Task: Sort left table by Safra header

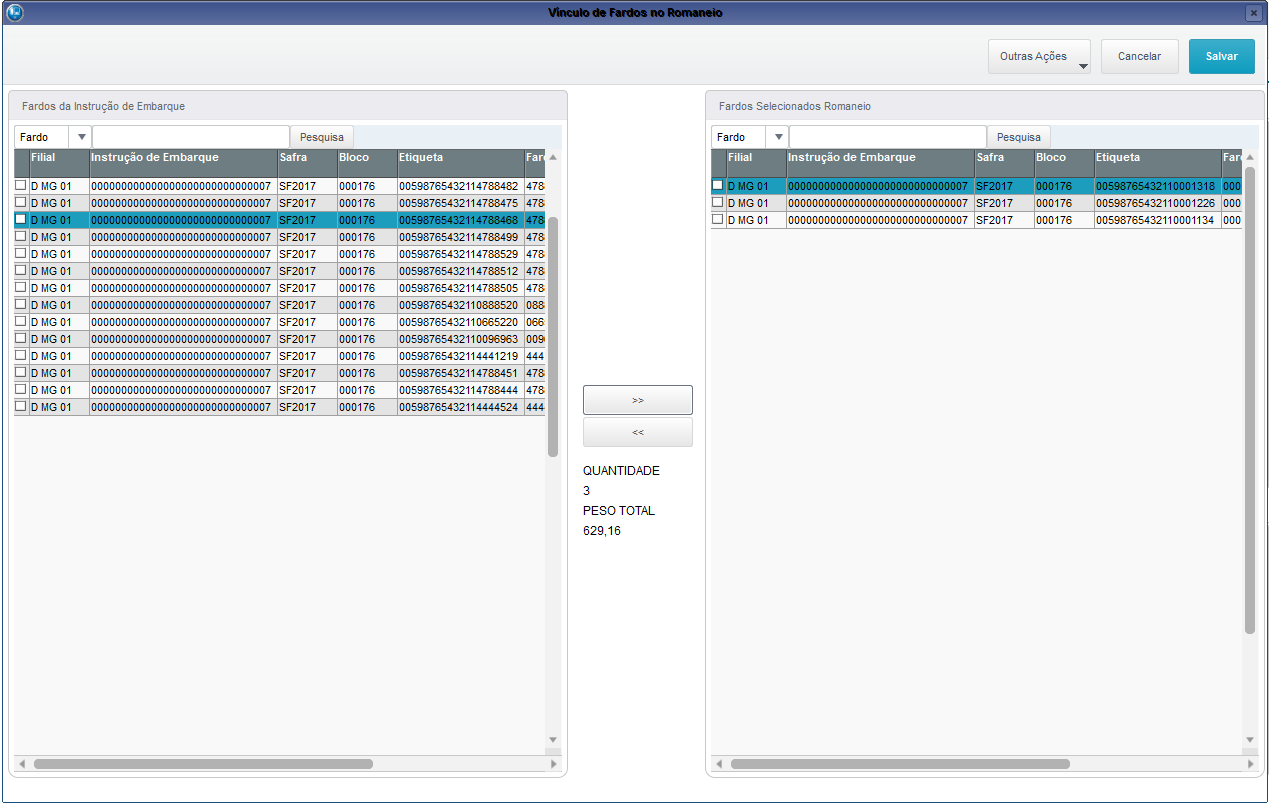Action: [307, 163]
